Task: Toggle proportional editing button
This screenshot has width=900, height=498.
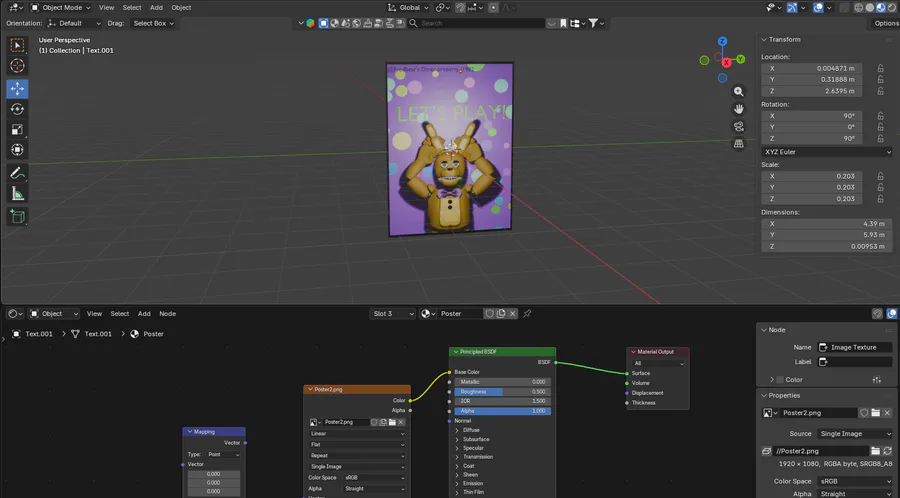Action: [493, 7]
